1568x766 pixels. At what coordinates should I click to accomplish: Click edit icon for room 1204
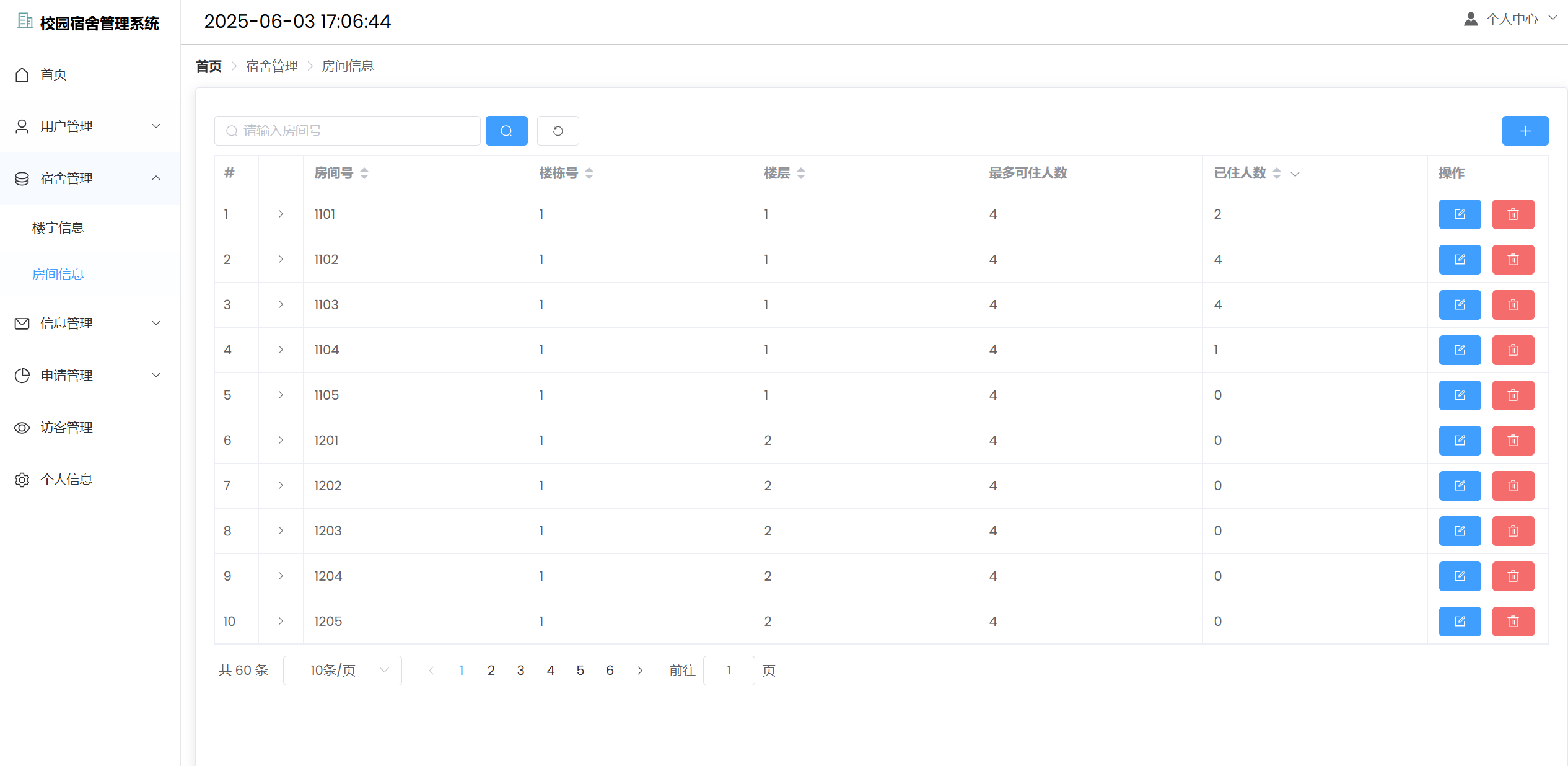pos(1459,576)
